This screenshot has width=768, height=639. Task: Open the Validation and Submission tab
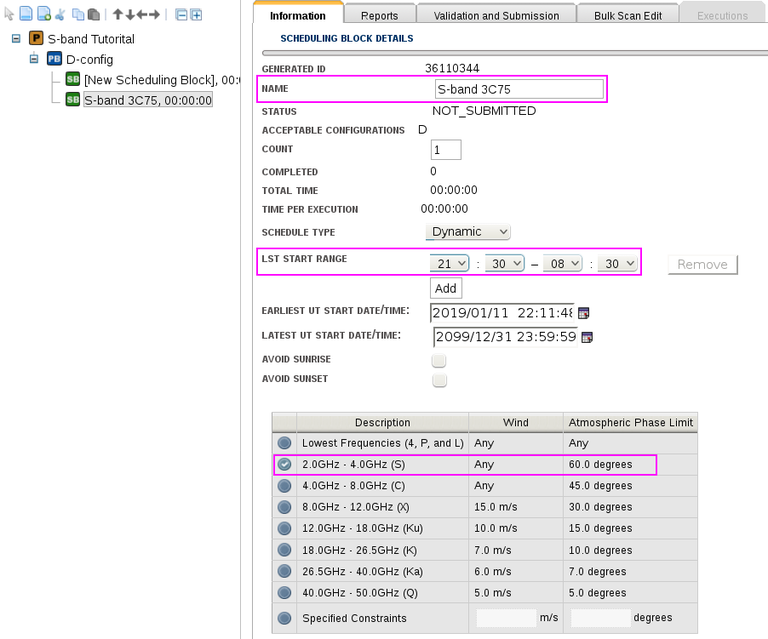[x=496, y=16]
